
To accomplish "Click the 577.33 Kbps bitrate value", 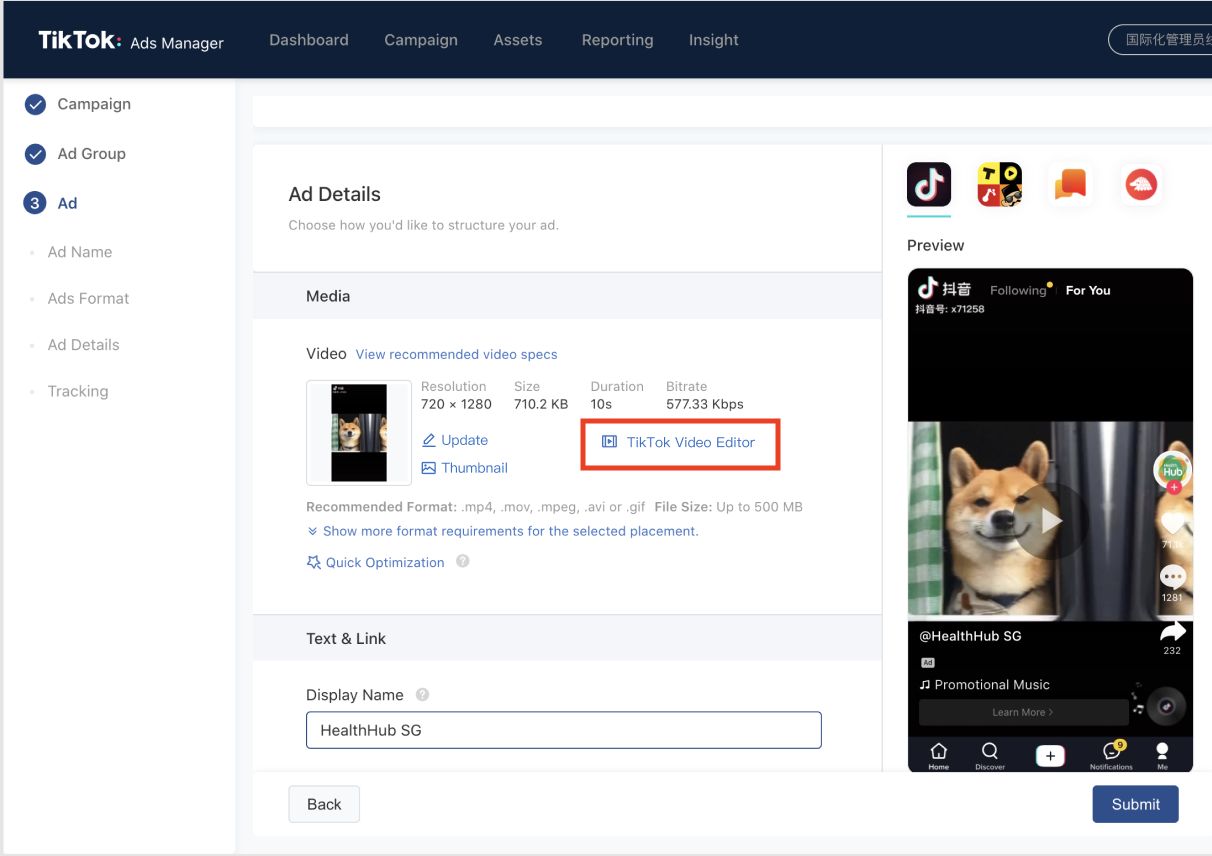I will coord(705,404).
